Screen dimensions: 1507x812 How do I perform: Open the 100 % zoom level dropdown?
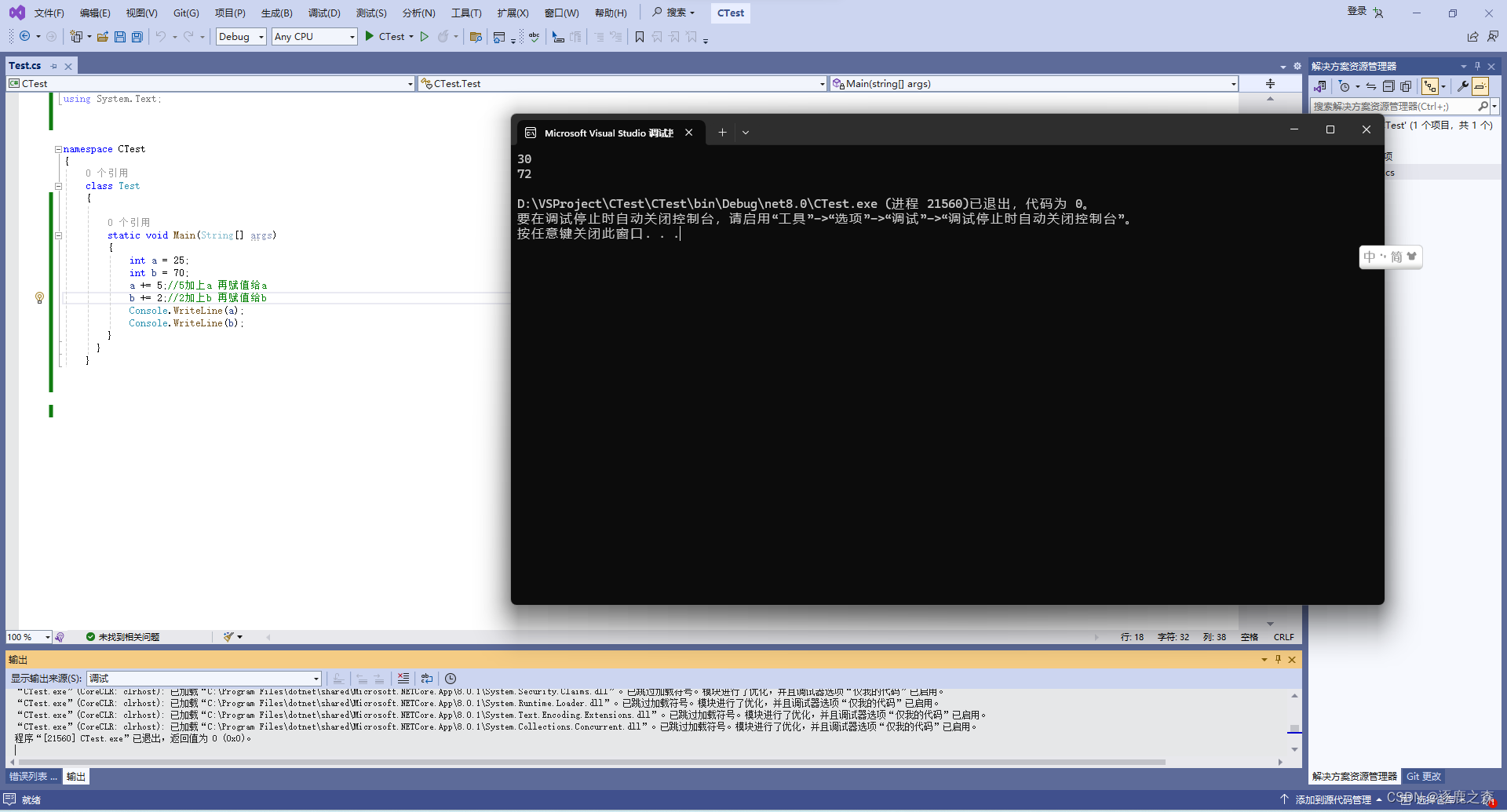click(28, 637)
